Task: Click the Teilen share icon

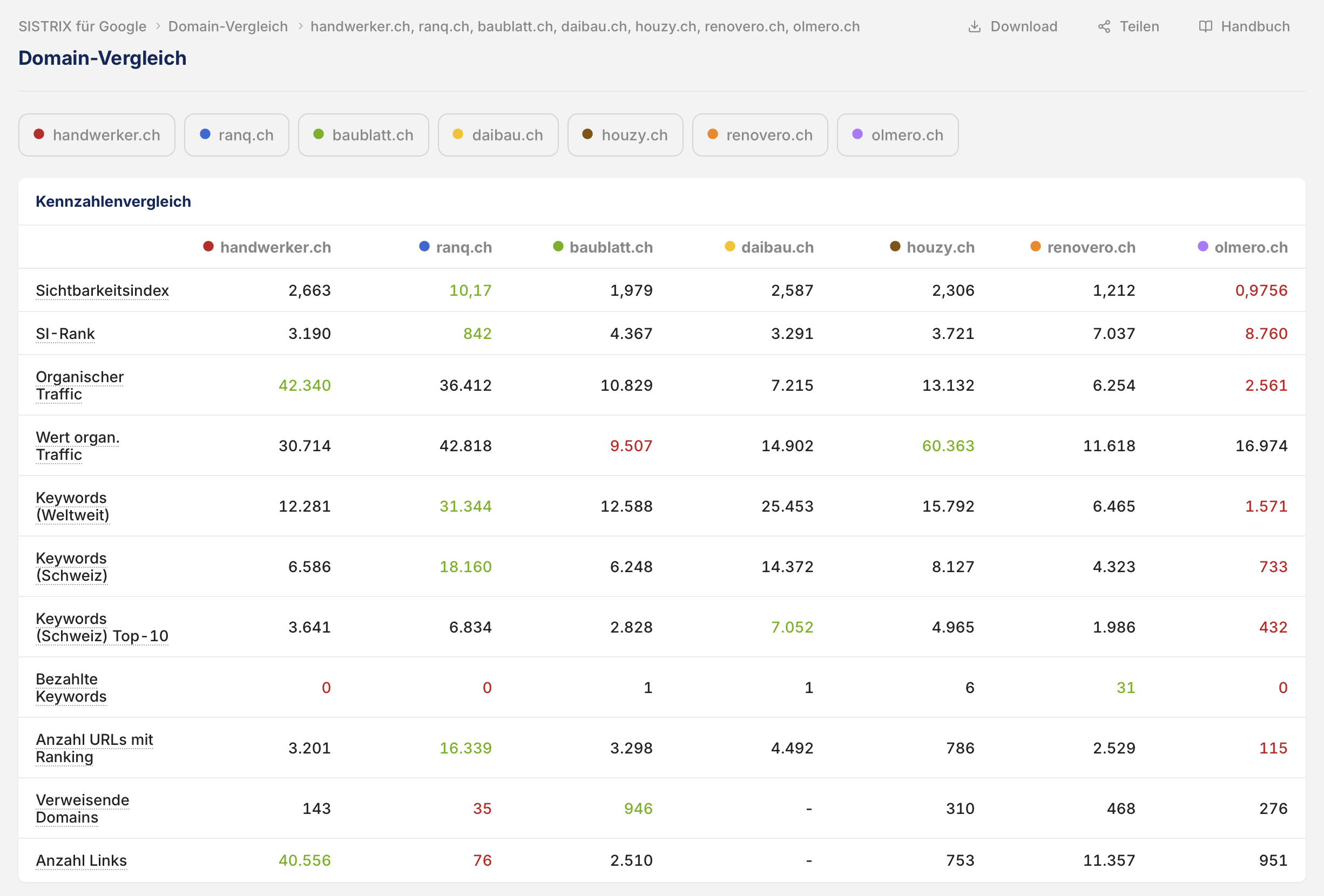Action: tap(1104, 27)
